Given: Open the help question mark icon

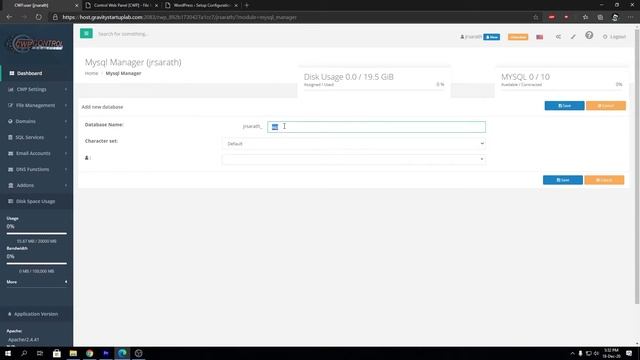Looking at the screenshot, I should tap(589, 36).
